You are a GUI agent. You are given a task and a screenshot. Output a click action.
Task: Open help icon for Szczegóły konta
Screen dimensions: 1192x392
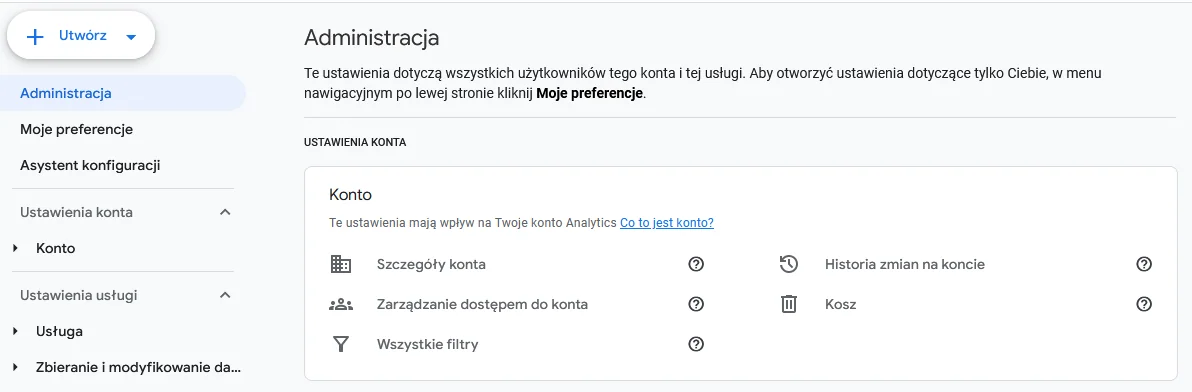click(696, 264)
